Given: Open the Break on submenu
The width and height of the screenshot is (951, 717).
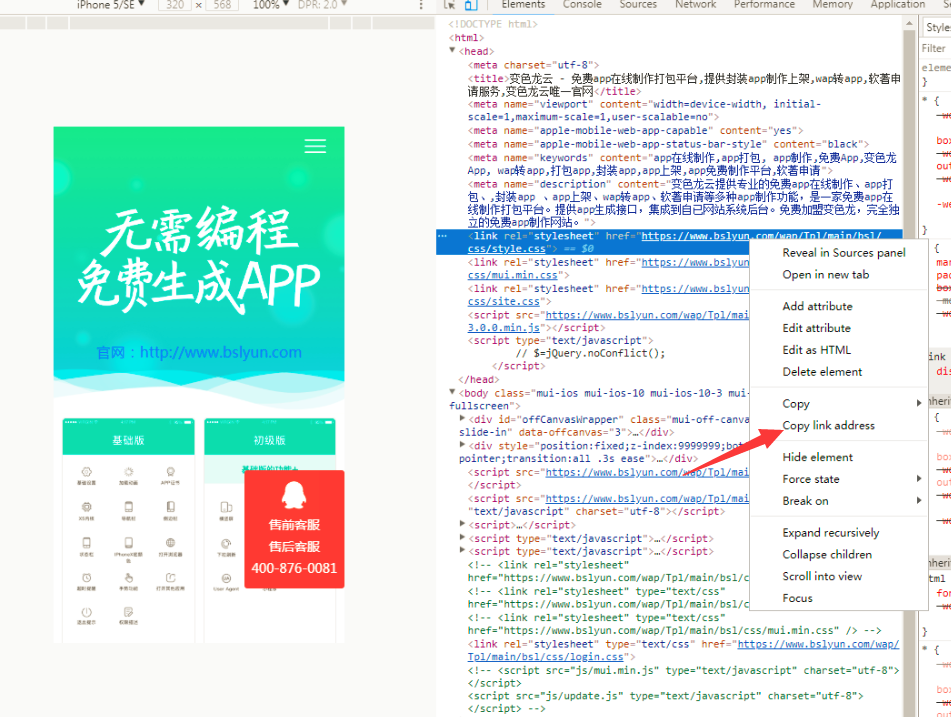Looking at the screenshot, I should pyautogui.click(x=839, y=500).
